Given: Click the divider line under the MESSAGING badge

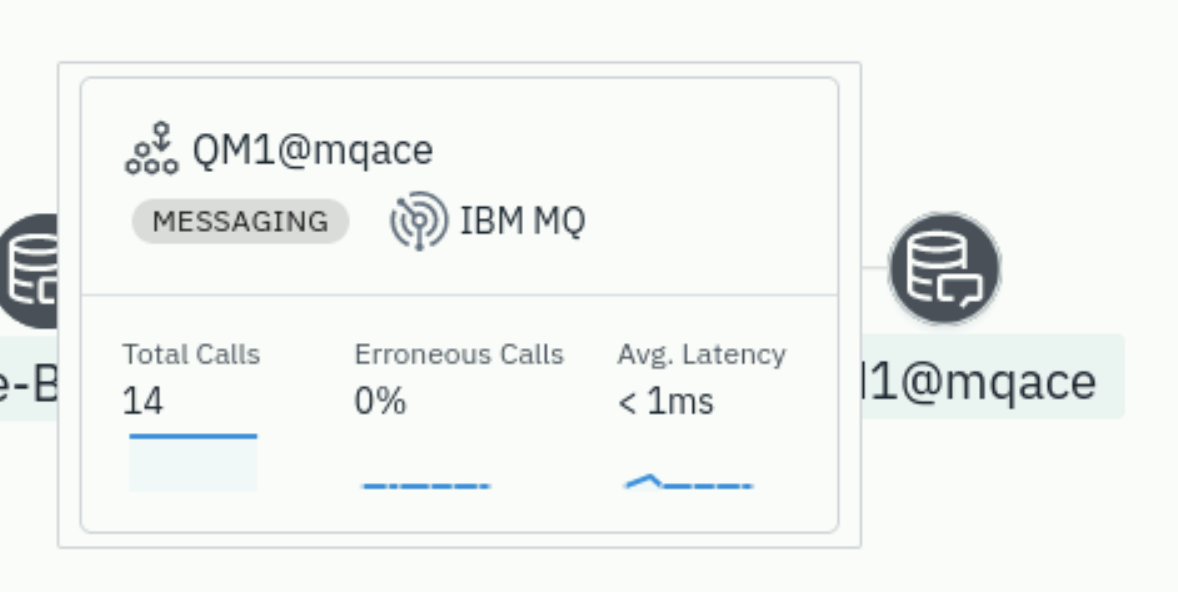Looking at the screenshot, I should pyautogui.click(x=459, y=295).
